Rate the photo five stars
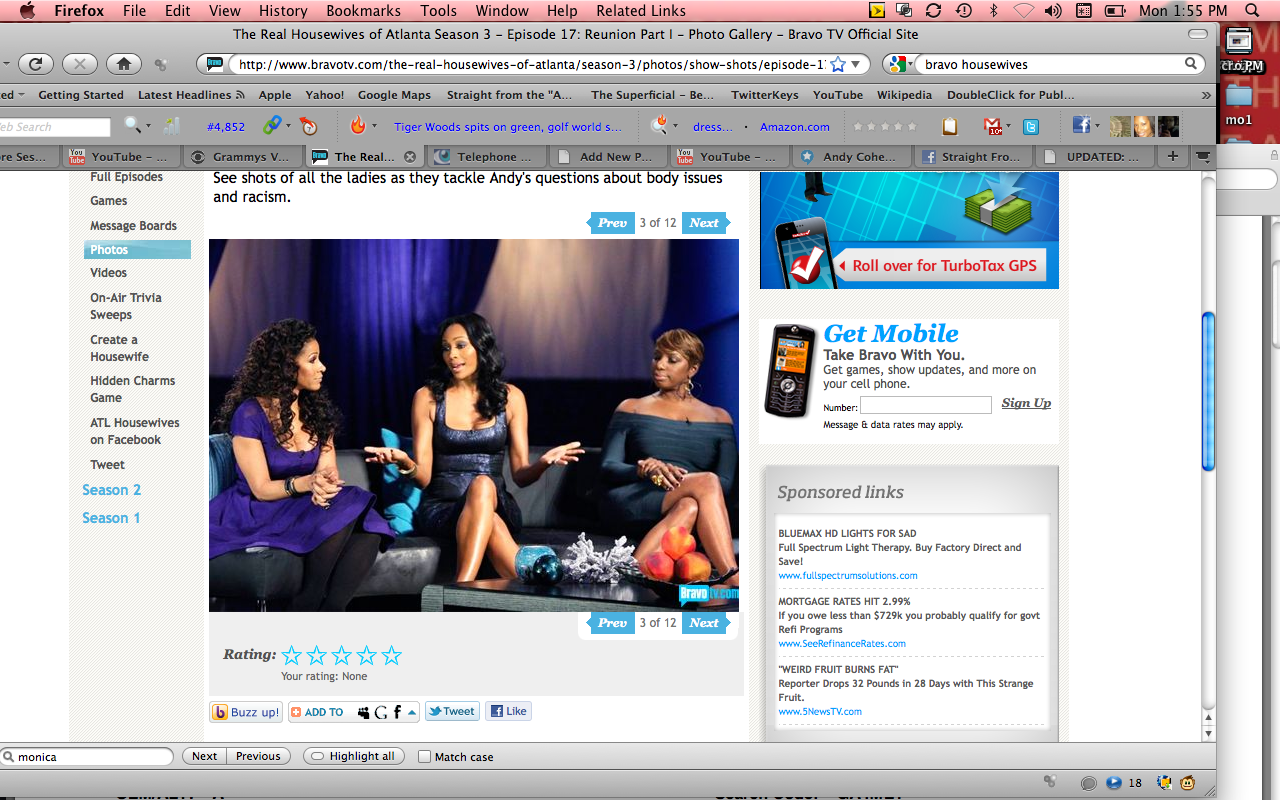The image size is (1280, 800). click(392, 656)
